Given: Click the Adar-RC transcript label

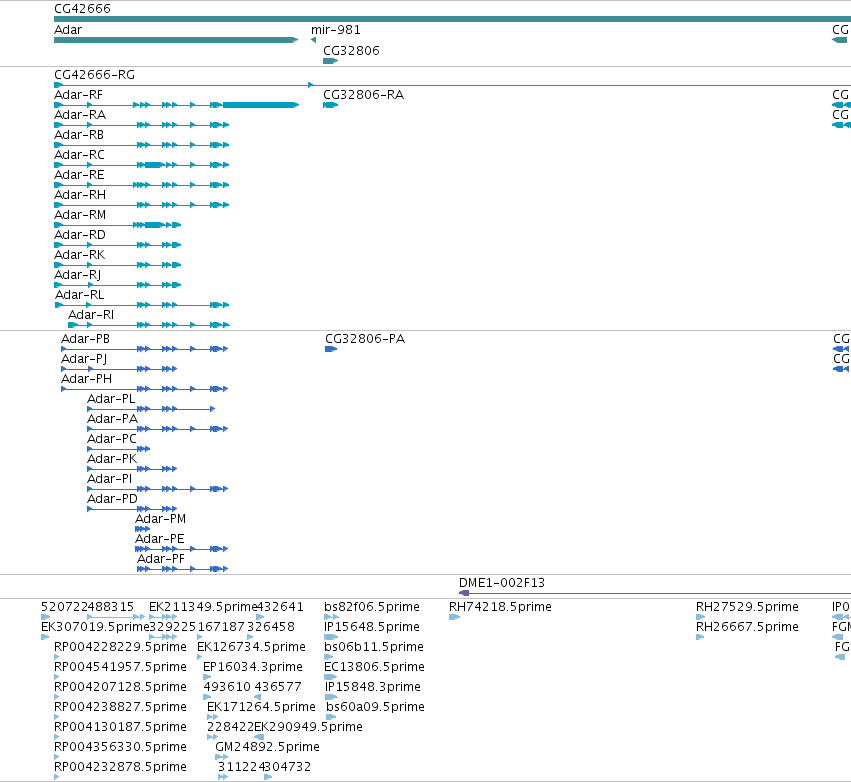Looking at the screenshot, I should point(79,155).
